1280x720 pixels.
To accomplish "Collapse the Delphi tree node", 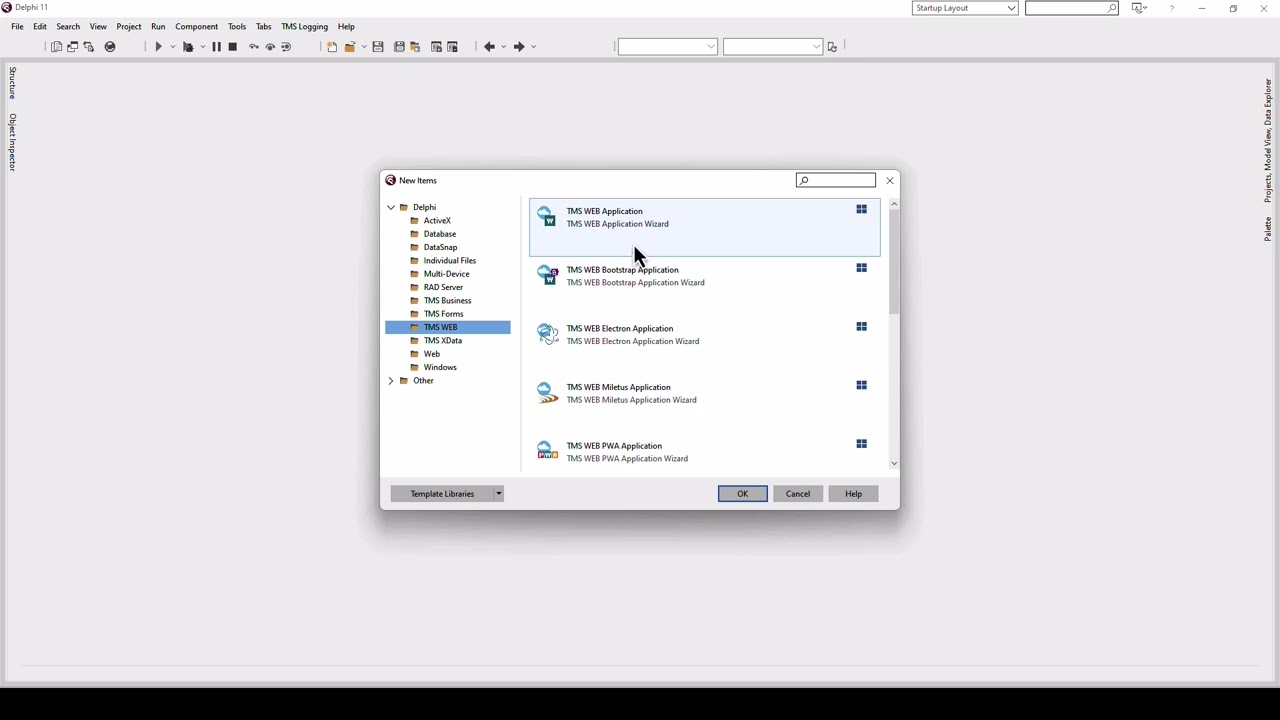I will pos(391,207).
